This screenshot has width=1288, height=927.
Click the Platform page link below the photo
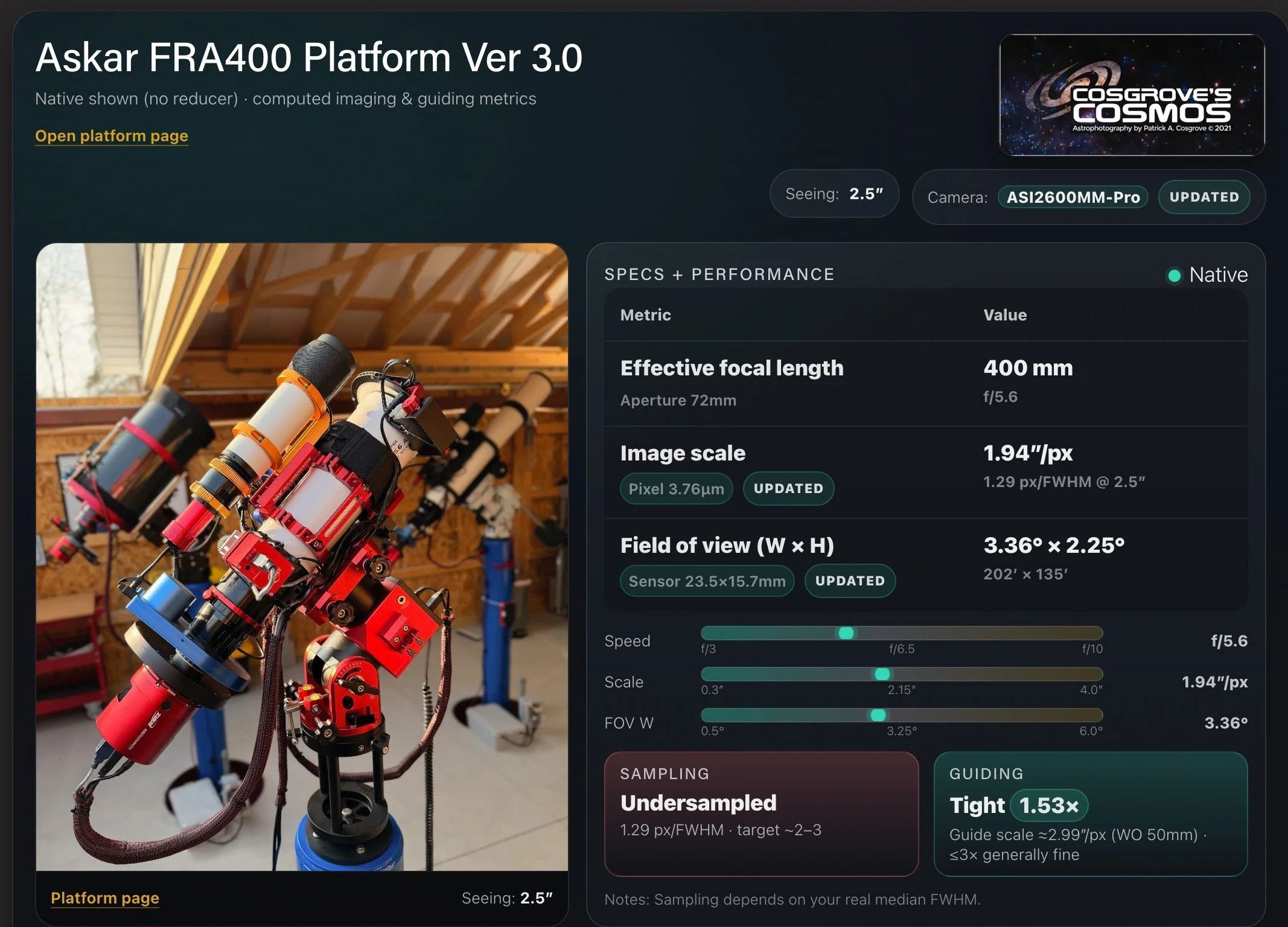coord(104,898)
